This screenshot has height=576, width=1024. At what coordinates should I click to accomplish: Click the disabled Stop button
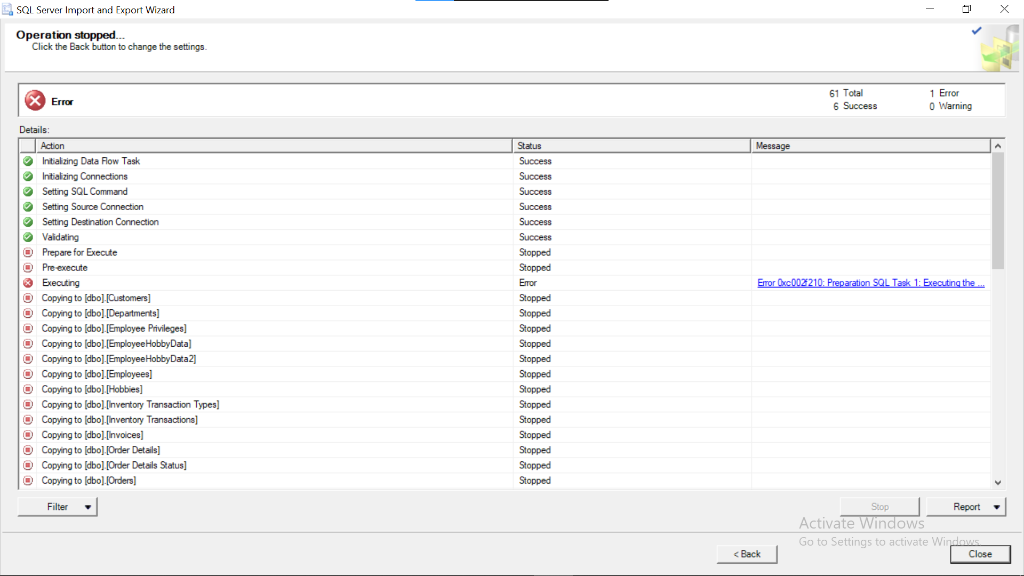(x=880, y=507)
